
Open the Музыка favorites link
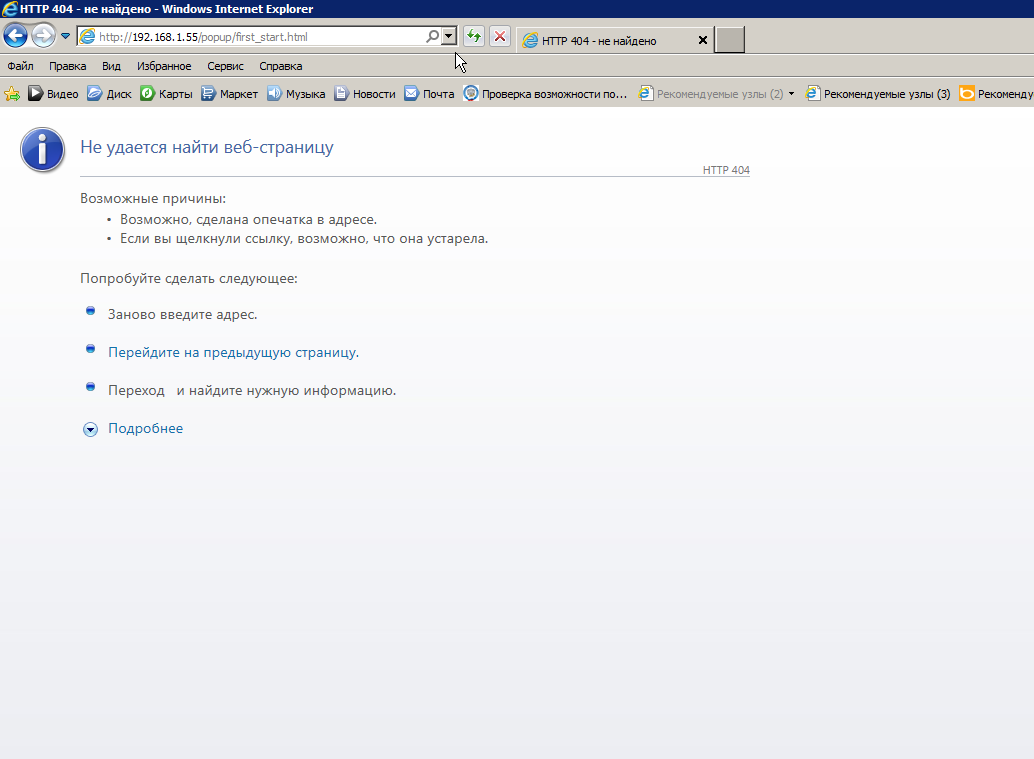(296, 94)
